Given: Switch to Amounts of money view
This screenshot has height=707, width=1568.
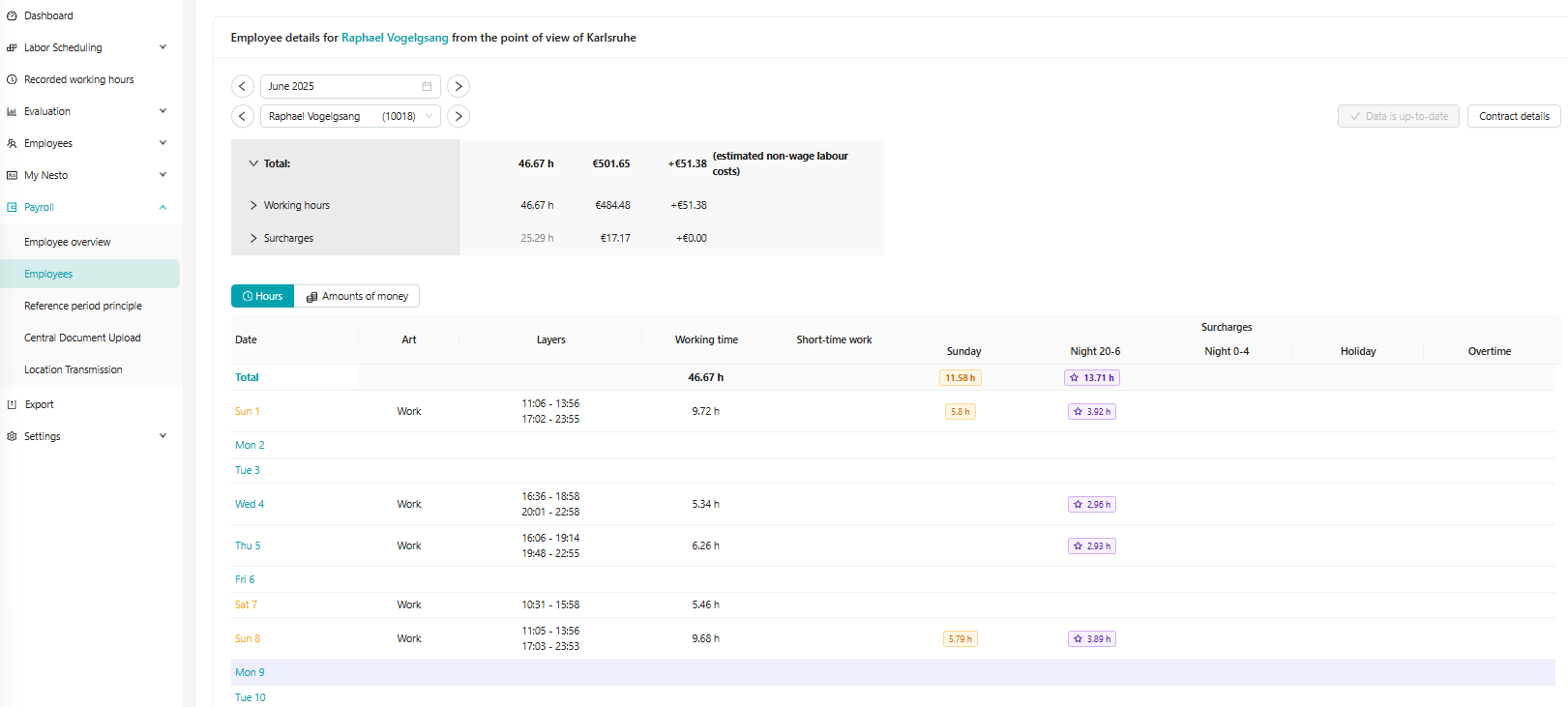Looking at the screenshot, I should point(357,296).
